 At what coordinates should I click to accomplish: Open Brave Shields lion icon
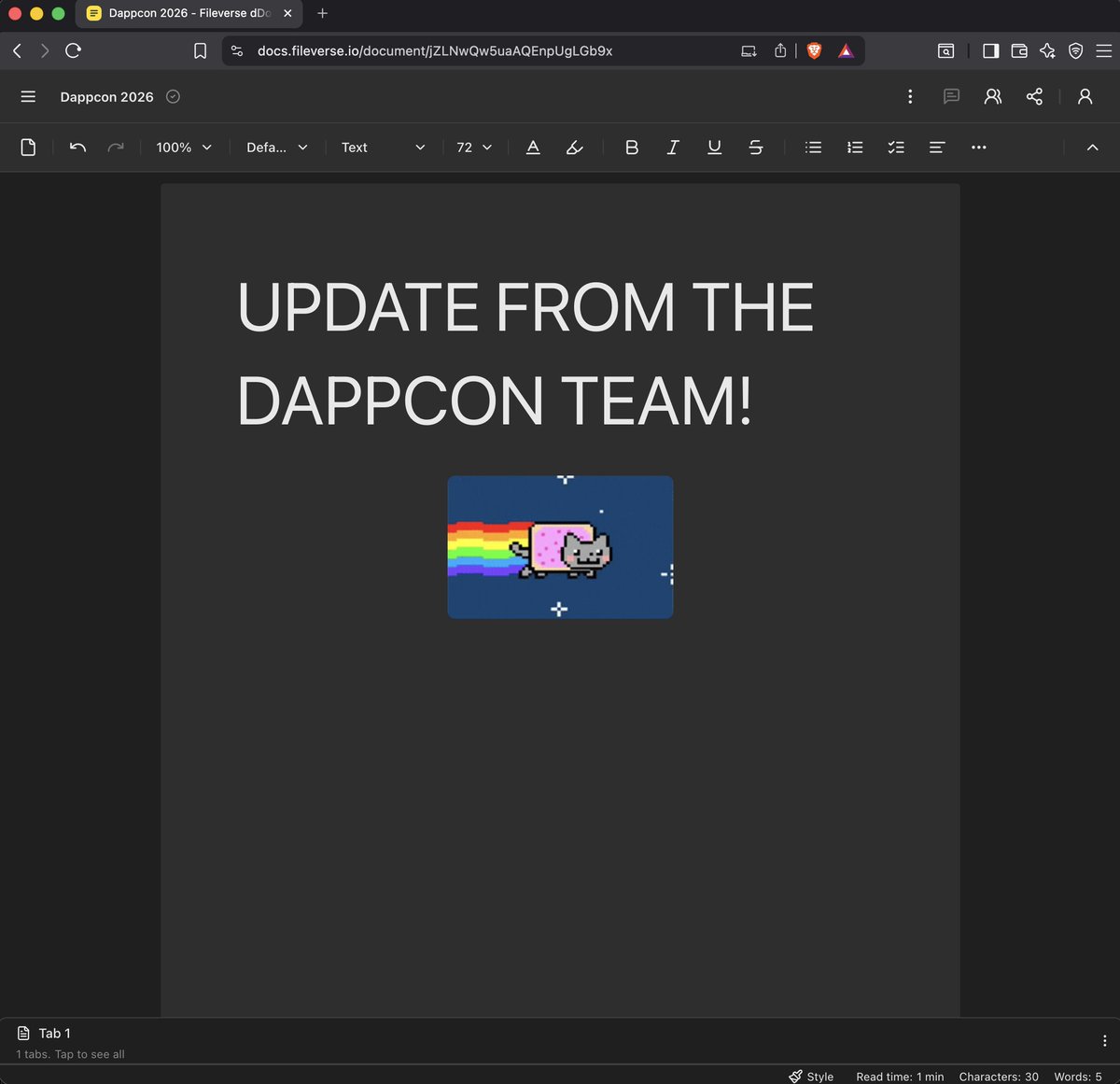814,50
